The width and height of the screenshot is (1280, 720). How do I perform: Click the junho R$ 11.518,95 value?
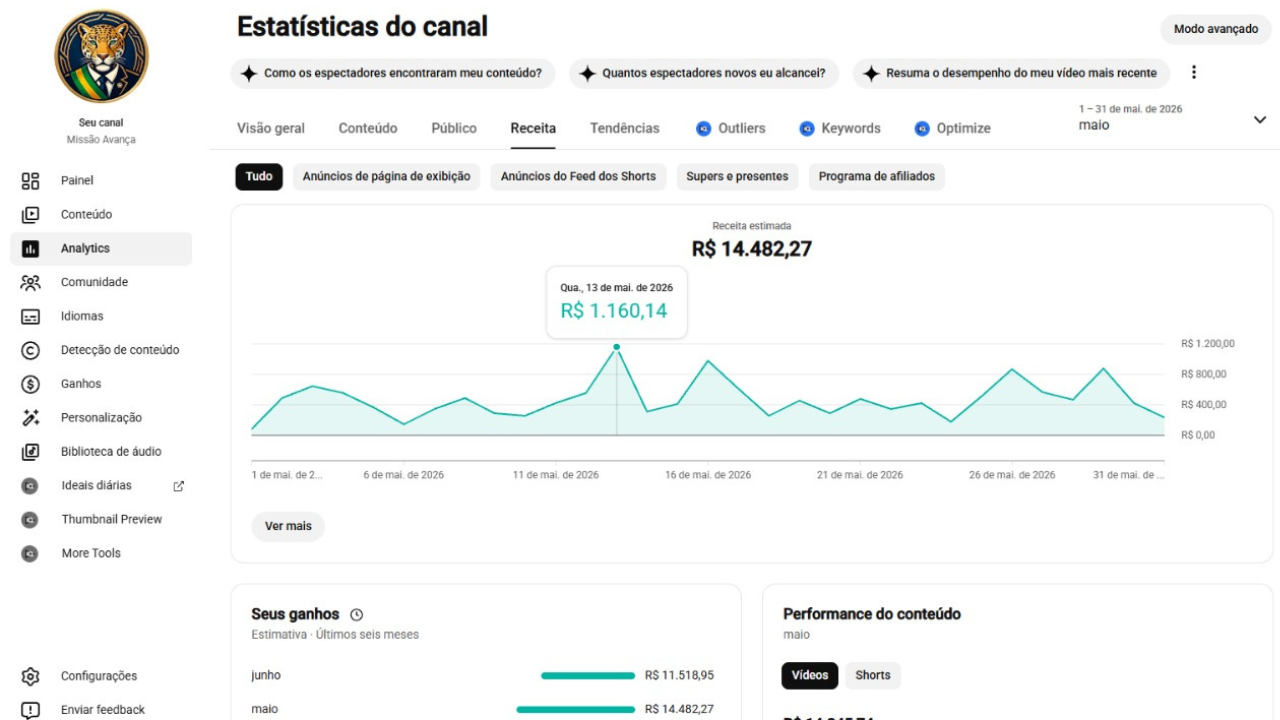tap(679, 676)
